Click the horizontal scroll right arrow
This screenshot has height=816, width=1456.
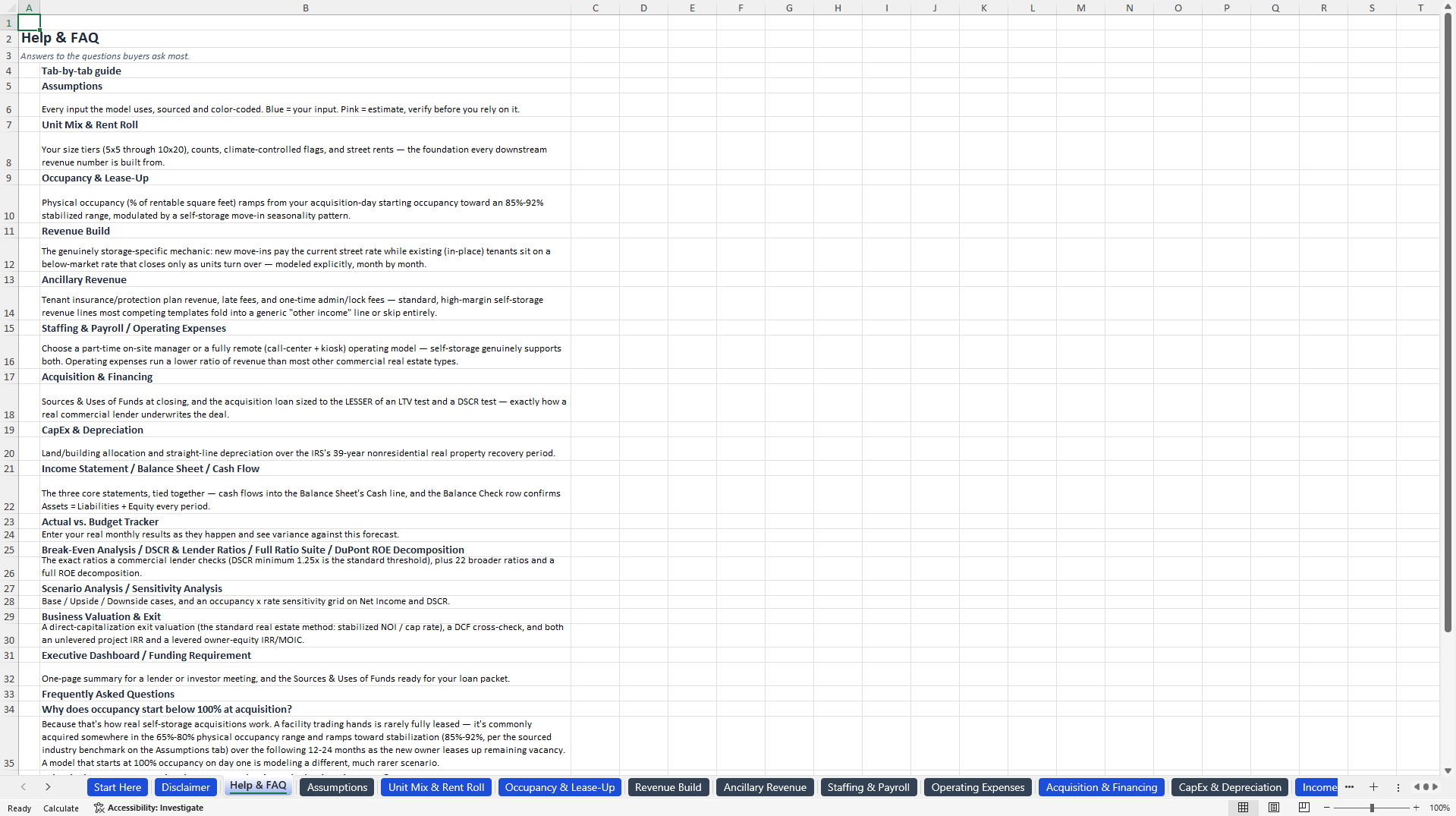[x=1435, y=787]
